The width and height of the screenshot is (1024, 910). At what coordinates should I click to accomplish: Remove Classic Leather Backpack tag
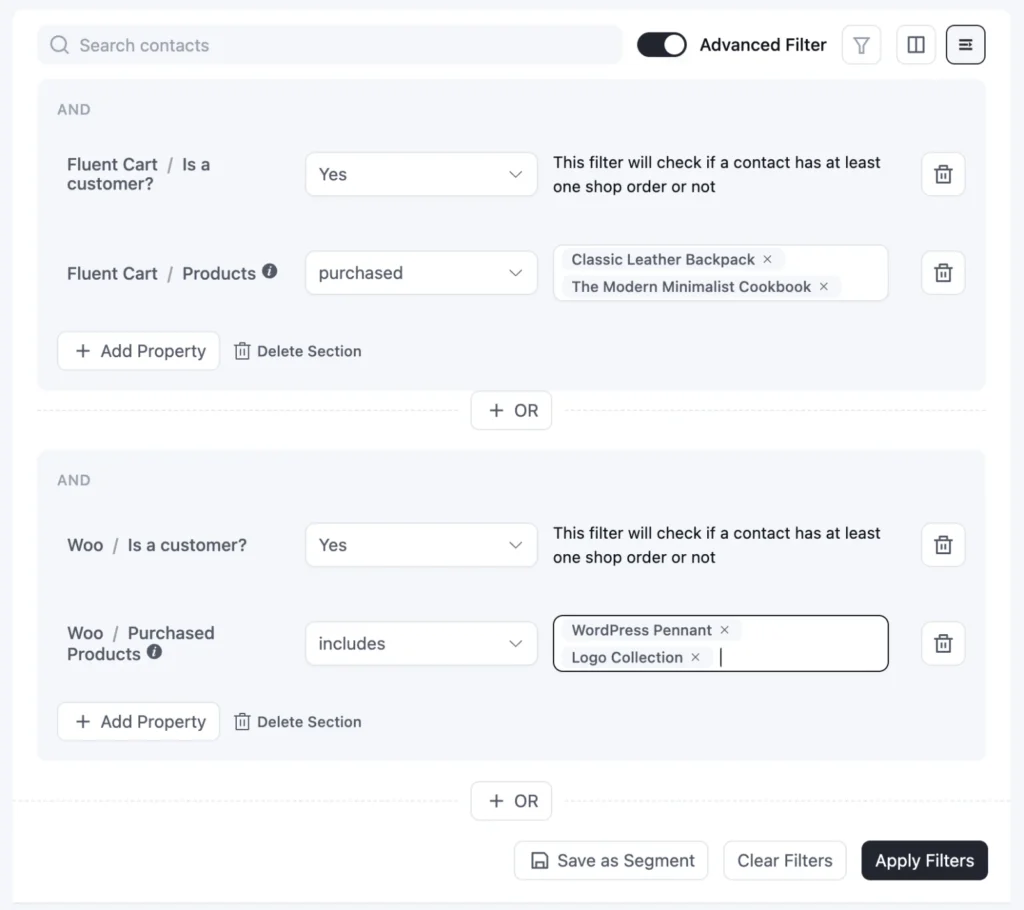pyautogui.click(x=767, y=259)
